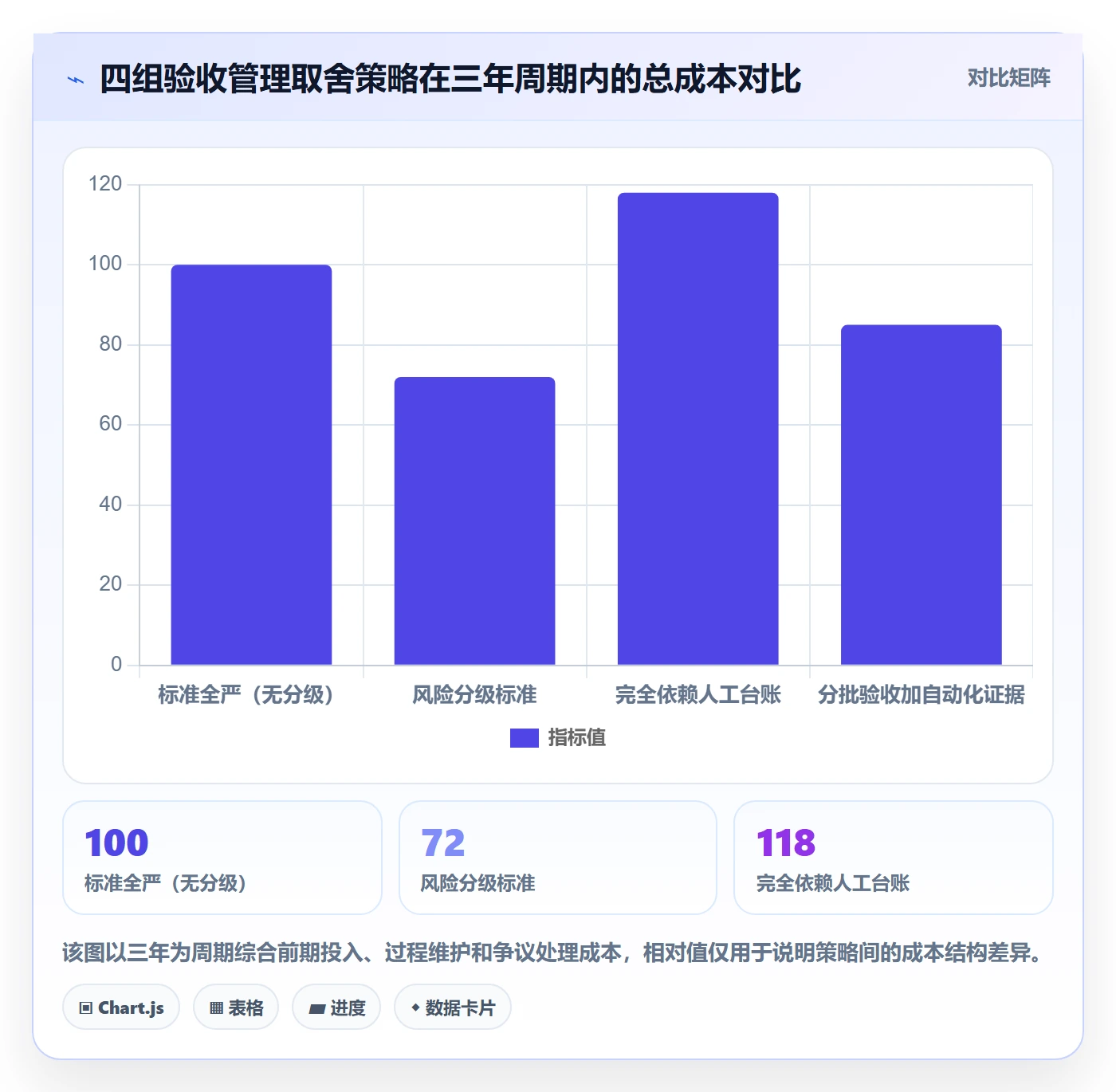Click the grid icon in the 表格 chip
The image size is (1116, 1092).
pyautogui.click(x=216, y=1008)
